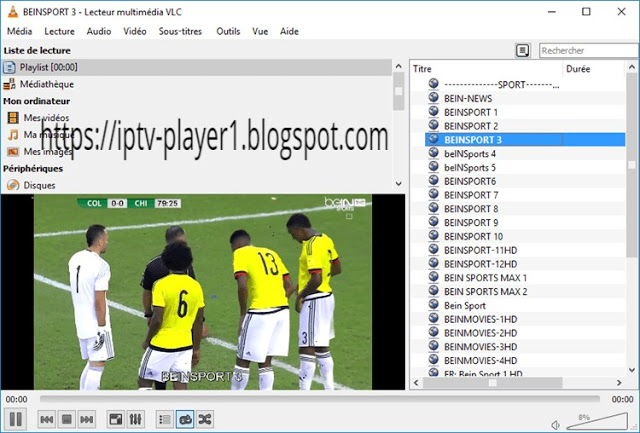Click the playback seek bar

[320, 399]
